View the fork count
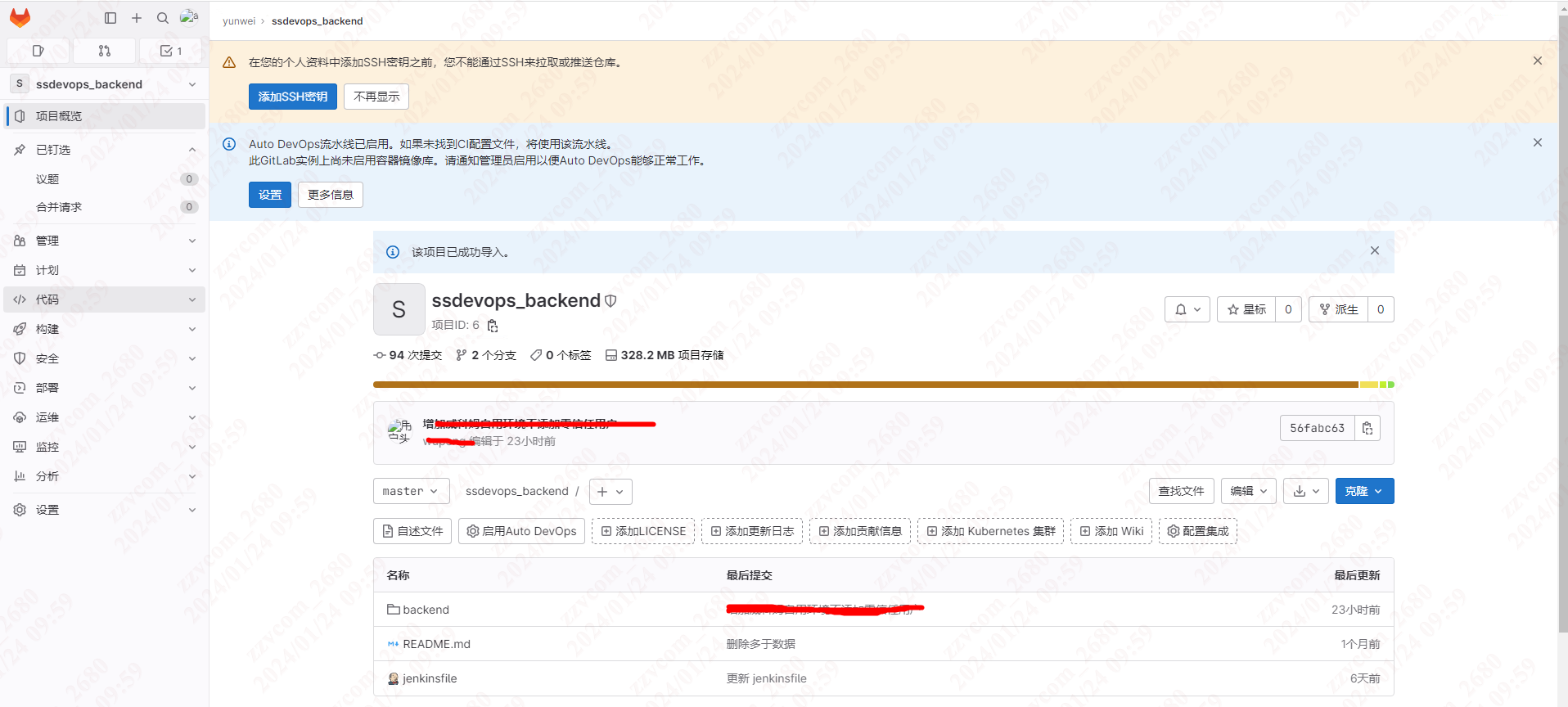Viewport: 1568px width, 707px height. click(1381, 309)
